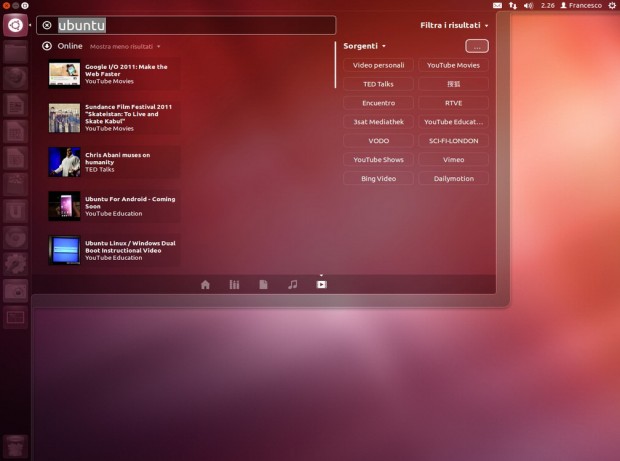
Task: Open Sundance Film Festival Skateistan thumbnail
Action: (x=64, y=118)
